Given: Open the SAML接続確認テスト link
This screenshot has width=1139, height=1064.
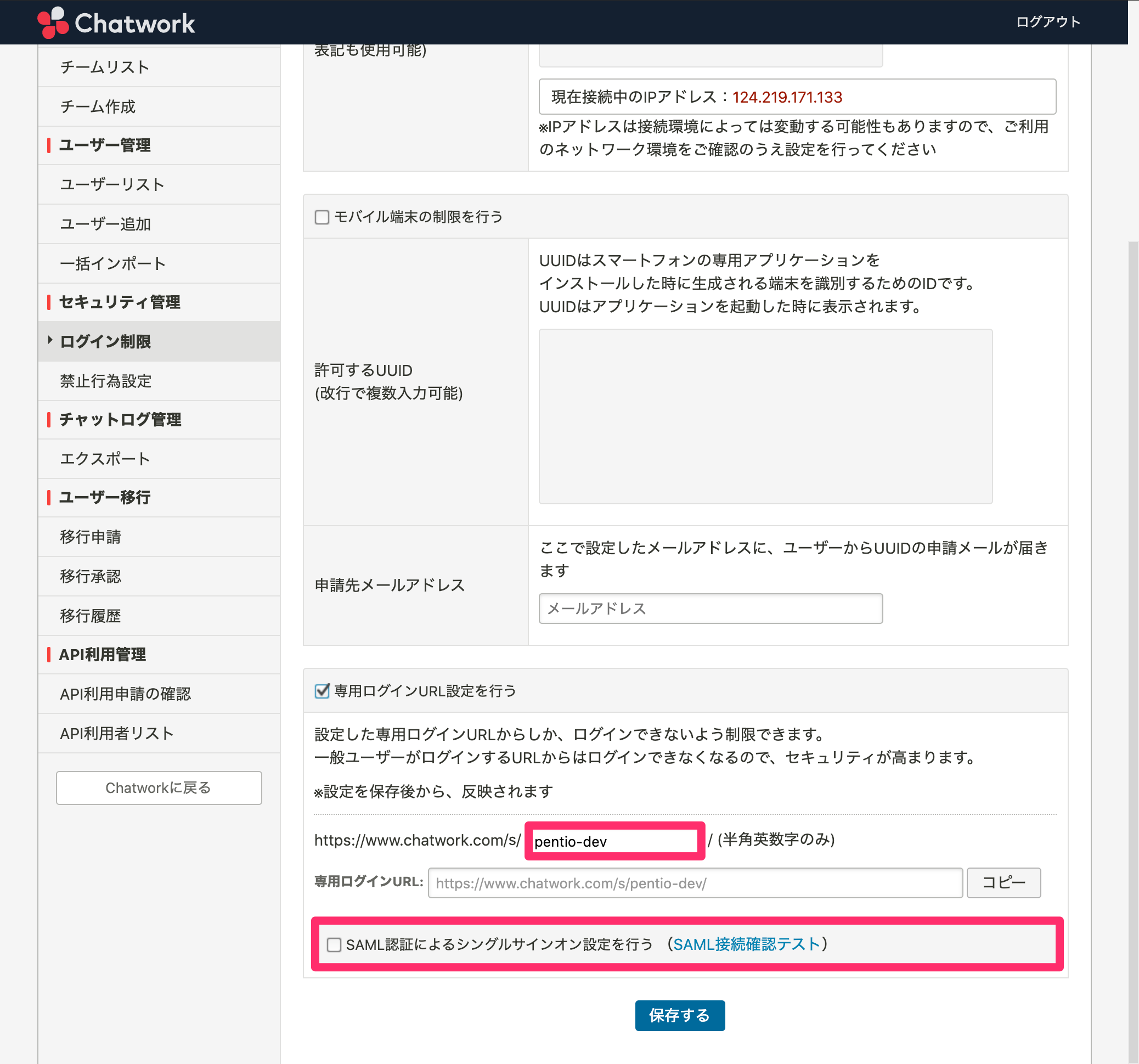Looking at the screenshot, I should click(x=747, y=944).
